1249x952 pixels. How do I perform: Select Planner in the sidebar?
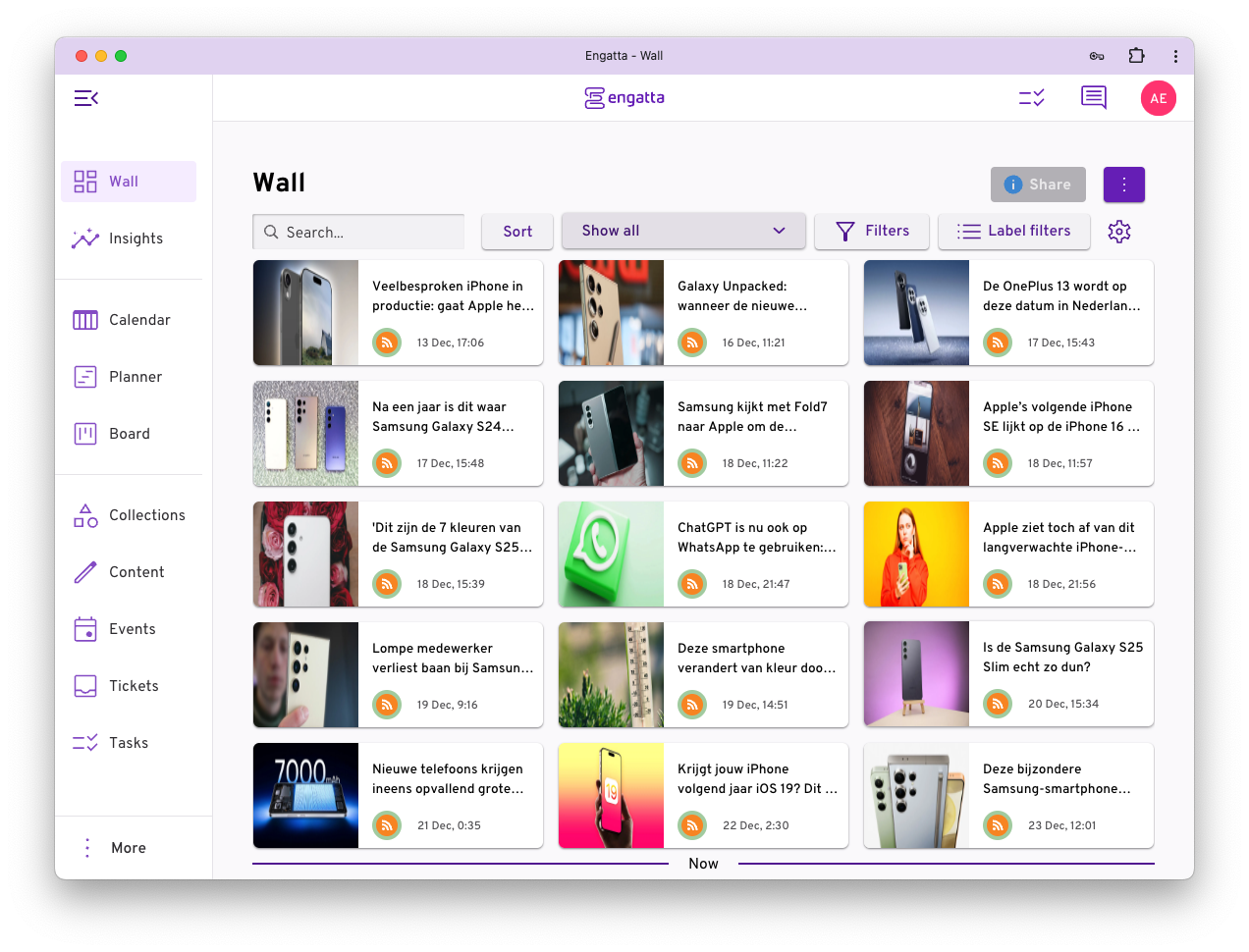(x=136, y=377)
